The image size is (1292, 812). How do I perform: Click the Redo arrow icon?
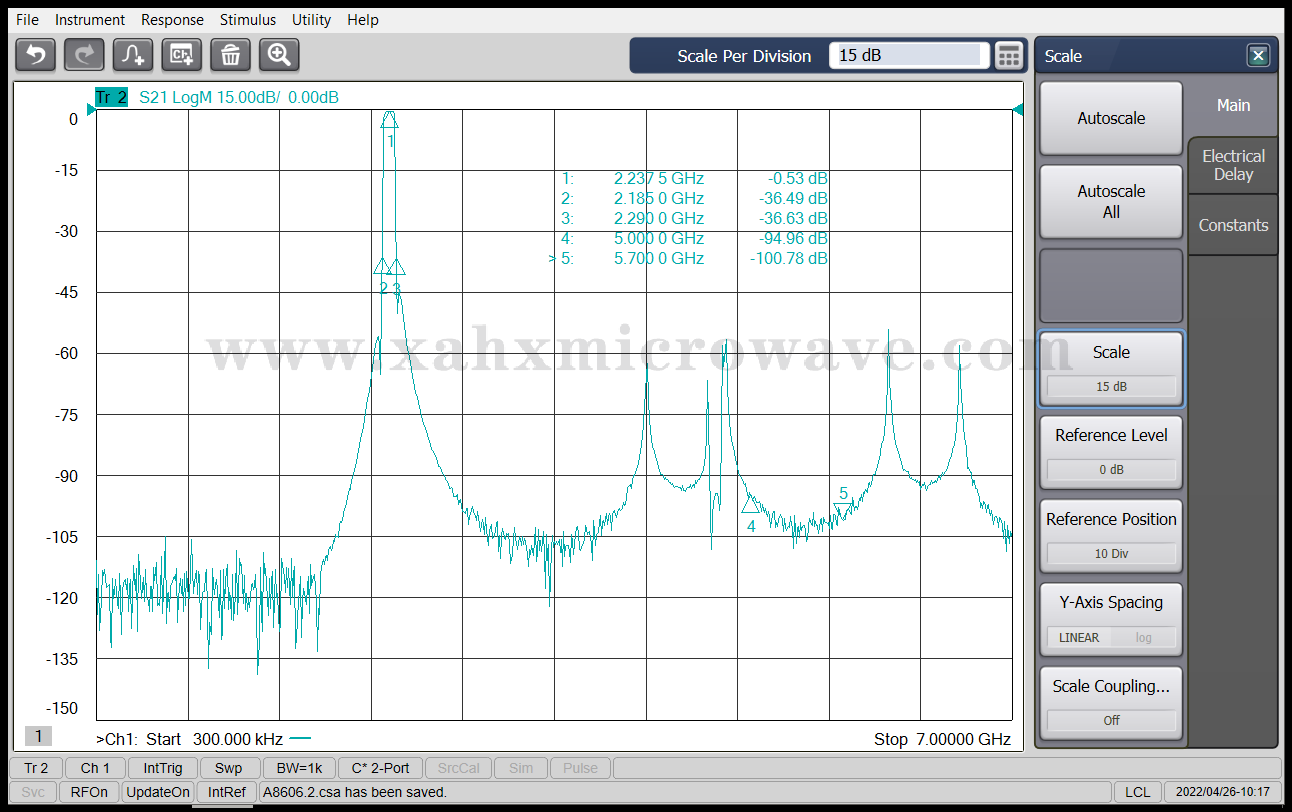coord(84,55)
